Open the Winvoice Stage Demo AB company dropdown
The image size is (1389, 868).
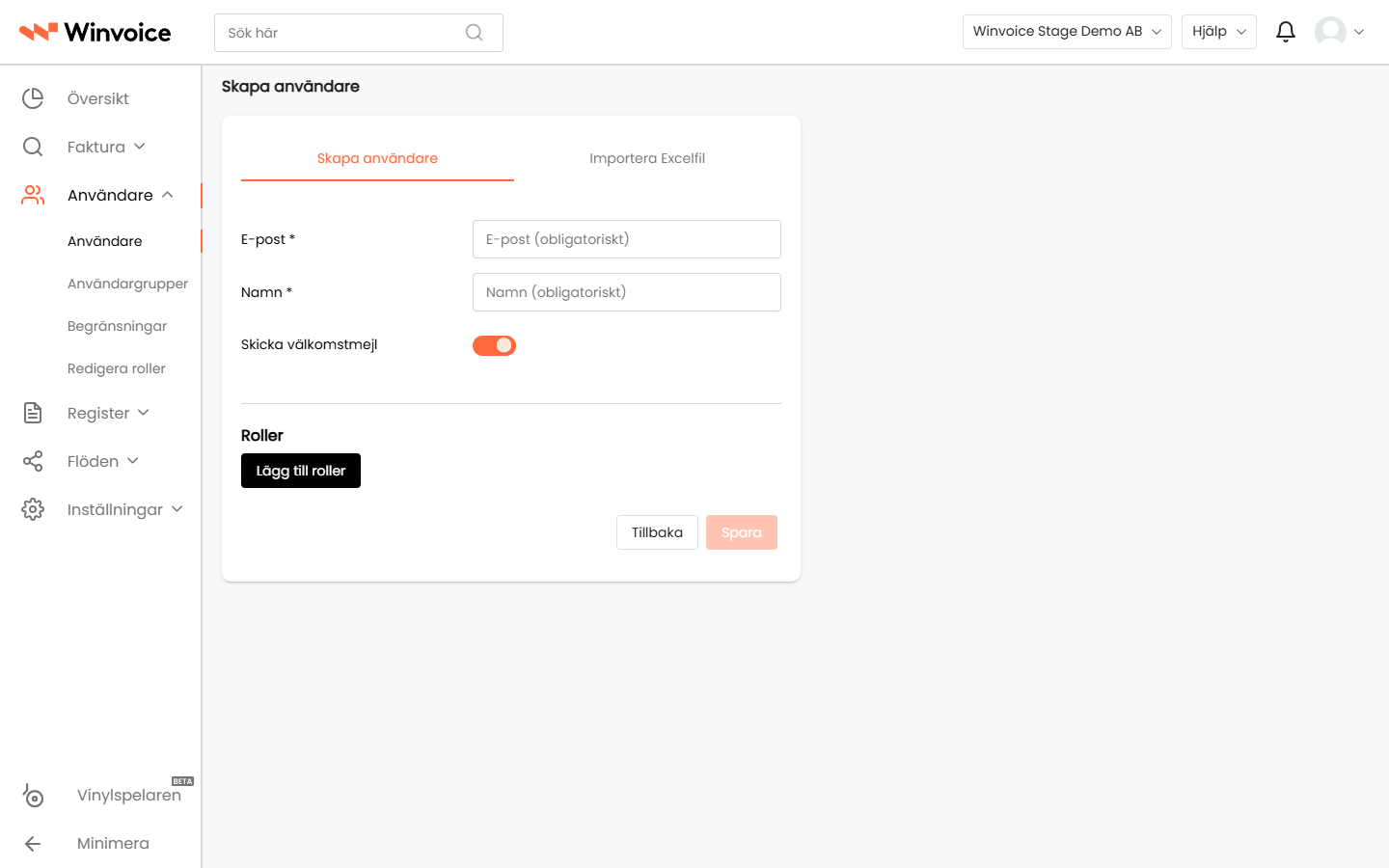point(1067,32)
